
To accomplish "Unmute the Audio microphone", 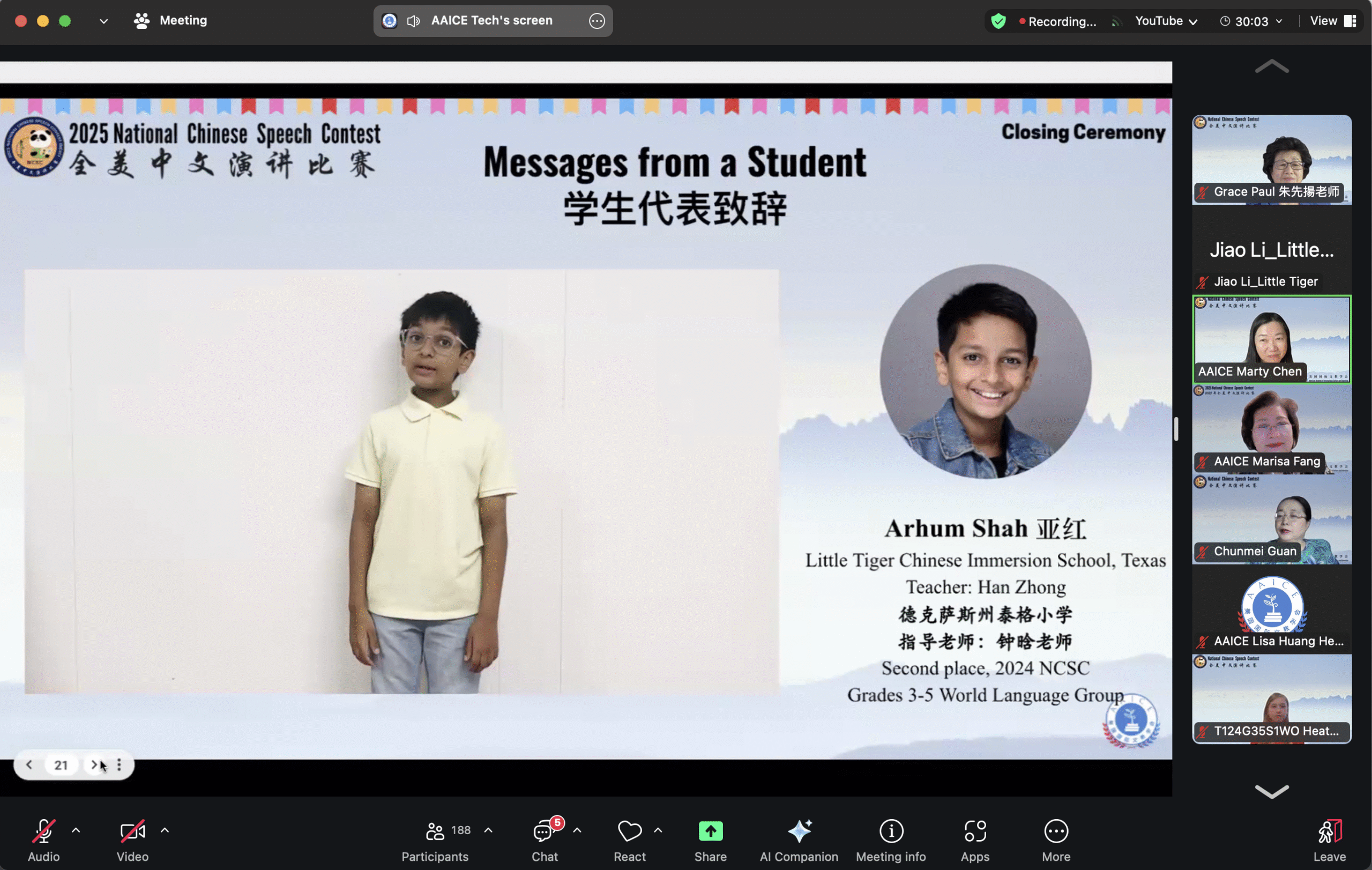I will 43,832.
